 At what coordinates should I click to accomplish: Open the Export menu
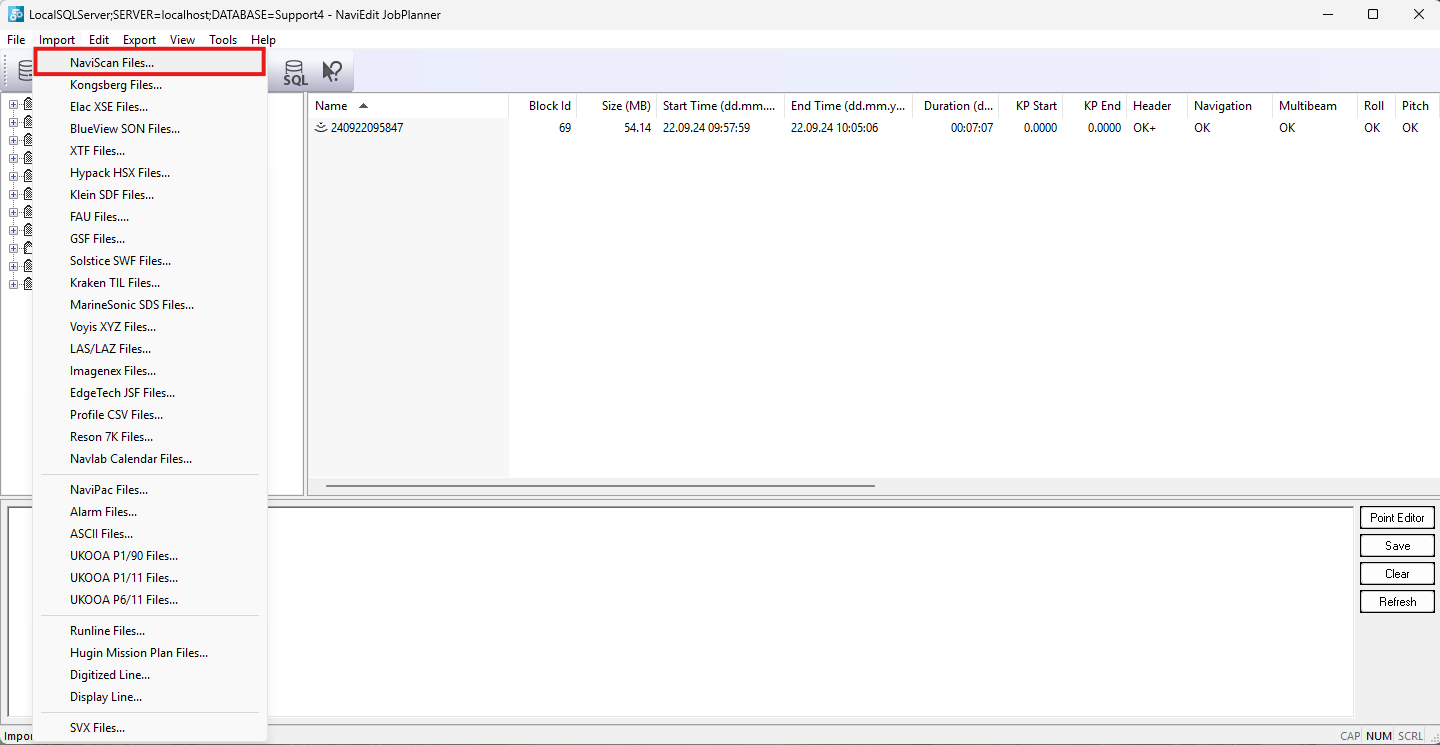point(140,40)
